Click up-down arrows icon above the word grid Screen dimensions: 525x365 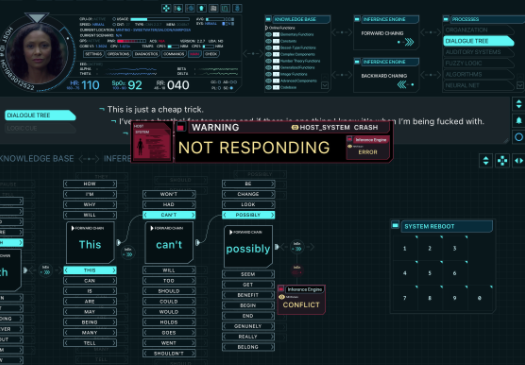(x=486, y=161)
